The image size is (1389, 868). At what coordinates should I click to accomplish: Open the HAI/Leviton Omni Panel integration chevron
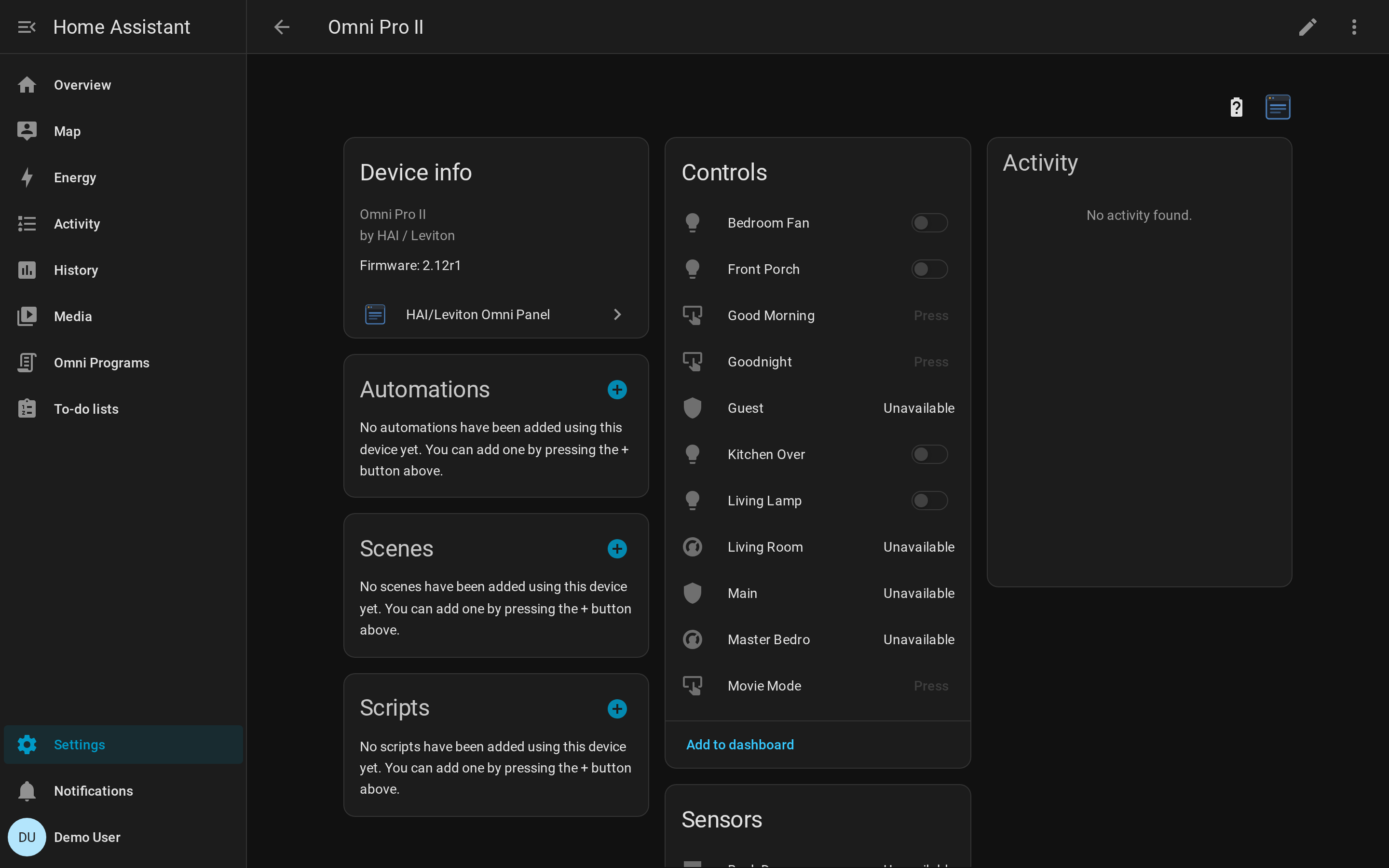tap(618, 314)
